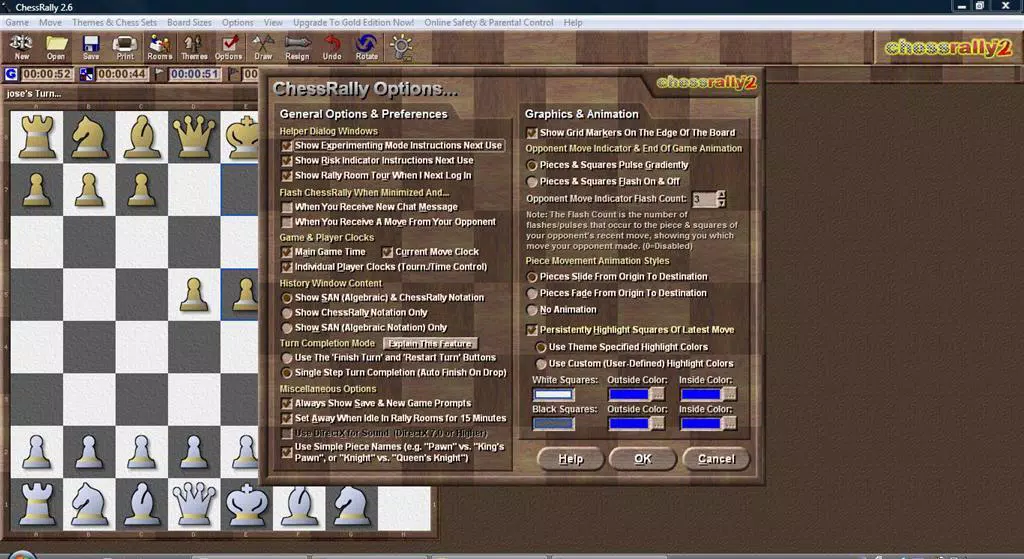Toggle Show Grid Markers On Edge Of Board
1024x559 pixels.
(x=532, y=133)
